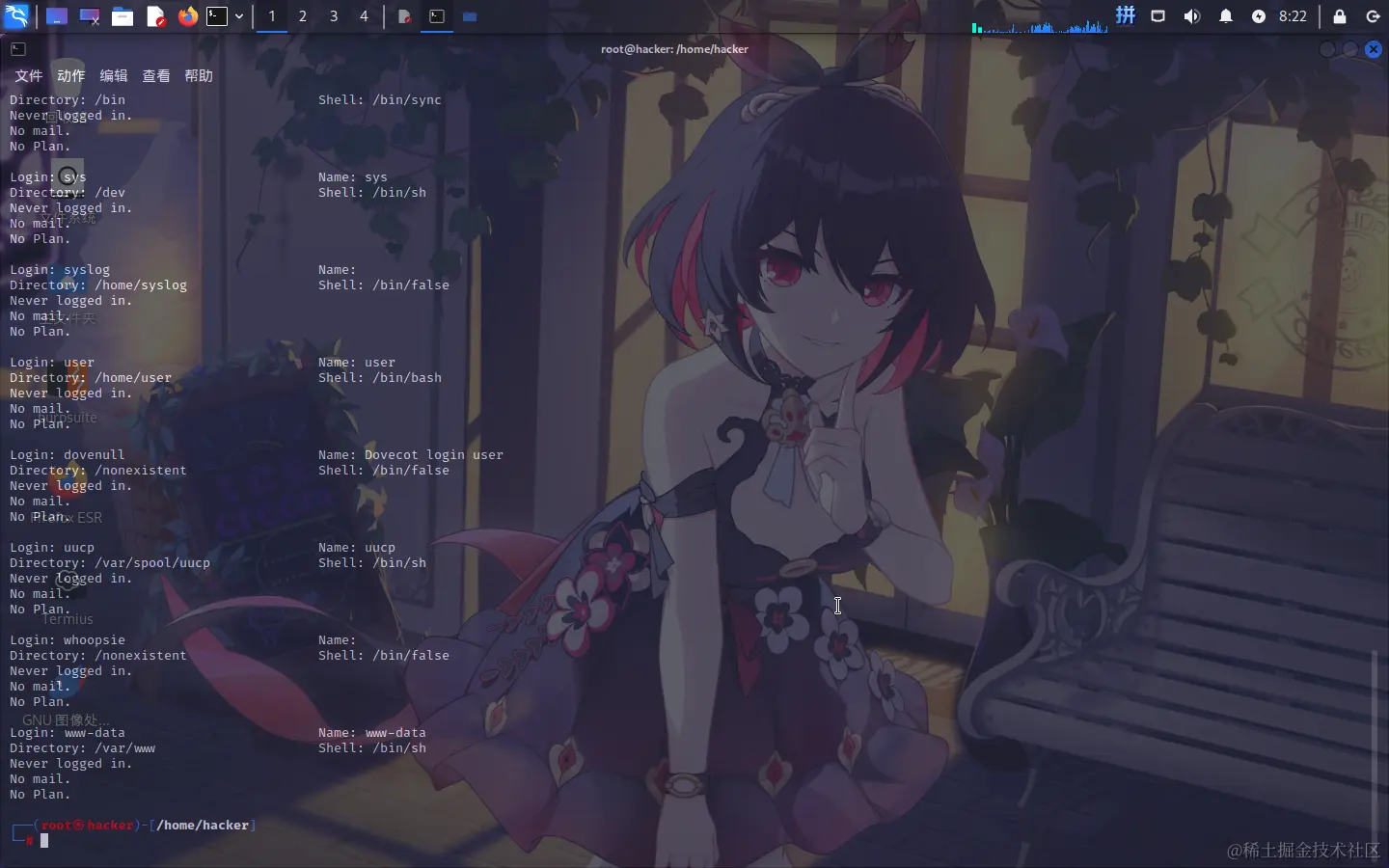Click the window title 'root@hacker: /home/hacker'
Image resolution: width=1389 pixels, height=868 pixels.
tap(674, 49)
